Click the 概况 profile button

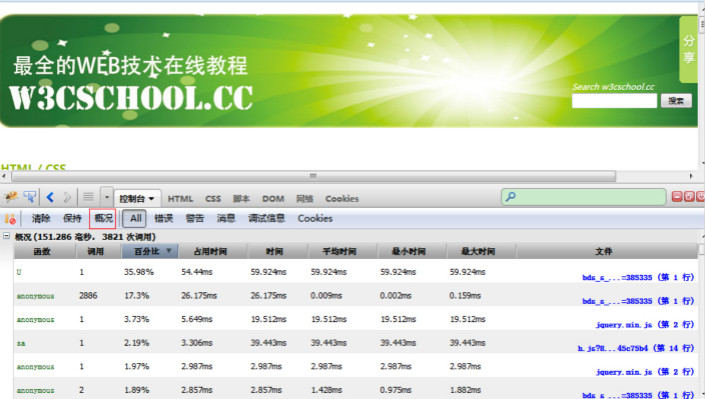(x=103, y=219)
